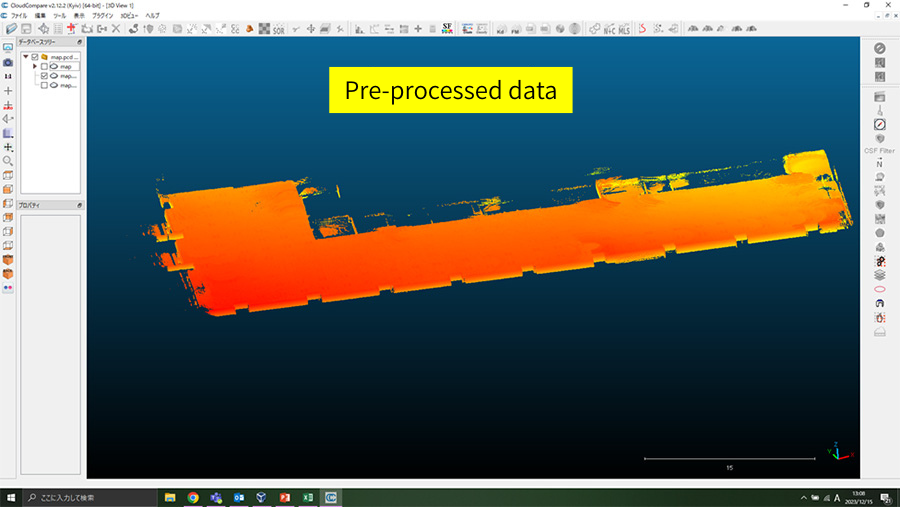Open the ツール (Tools) menu
Image resolution: width=900 pixels, height=507 pixels.
[59, 16]
